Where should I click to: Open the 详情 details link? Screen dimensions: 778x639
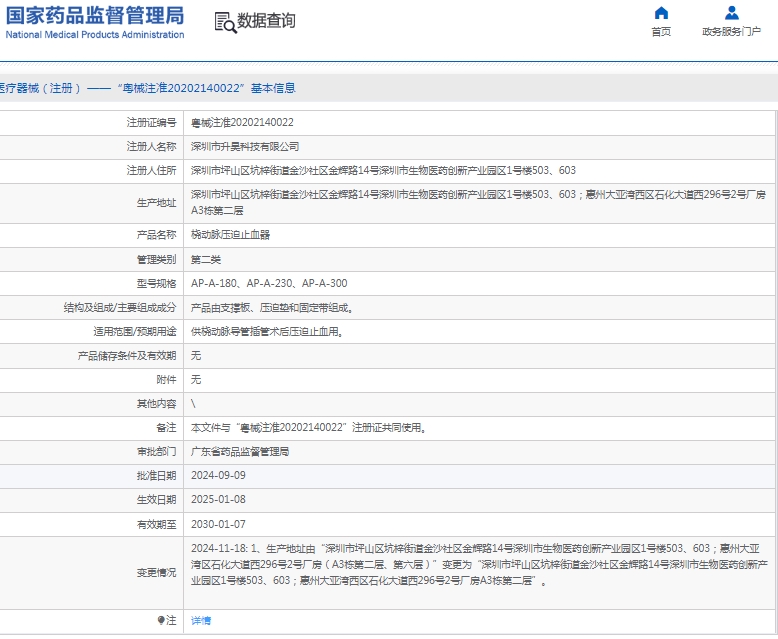click(201, 621)
